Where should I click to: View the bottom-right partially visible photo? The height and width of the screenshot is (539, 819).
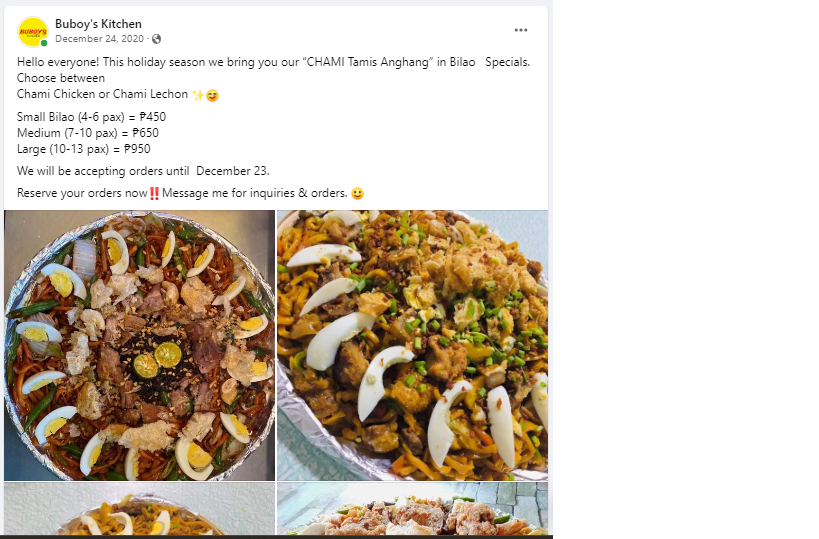pos(412,510)
